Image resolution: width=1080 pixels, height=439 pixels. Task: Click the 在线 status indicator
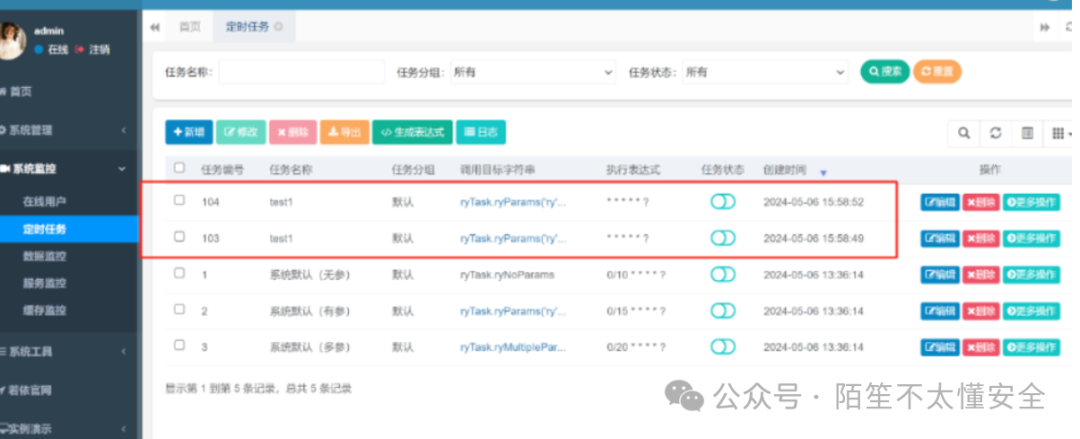pos(52,50)
